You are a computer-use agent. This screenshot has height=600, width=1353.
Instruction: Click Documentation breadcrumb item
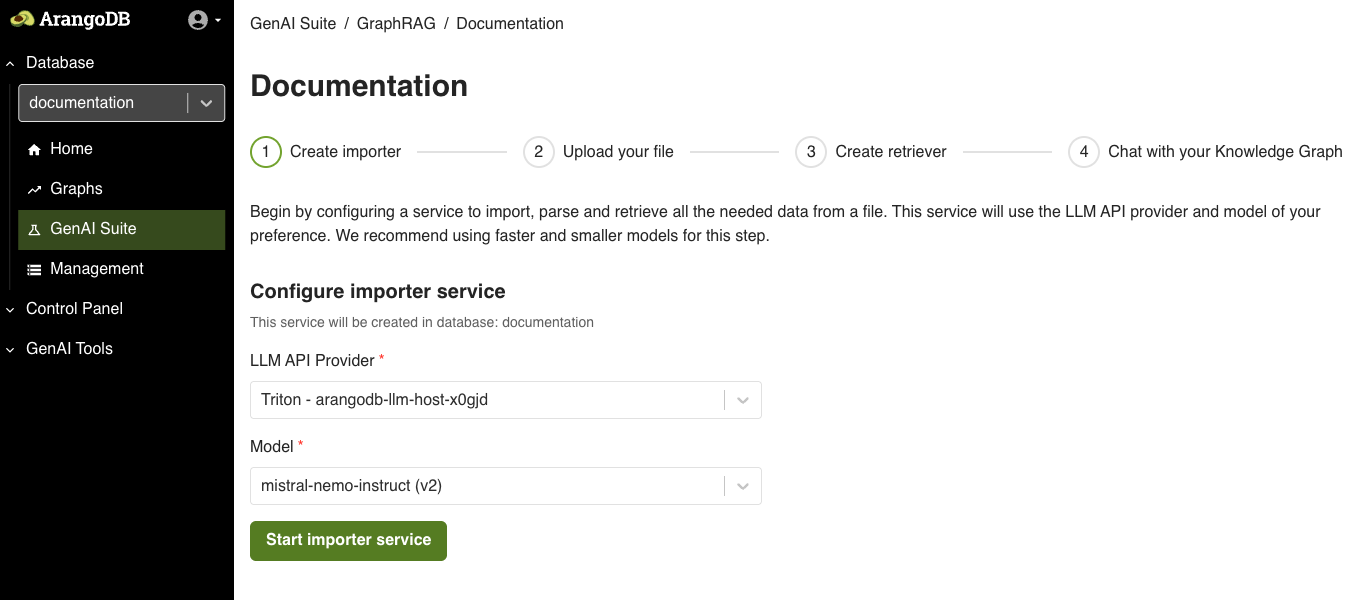pos(510,24)
